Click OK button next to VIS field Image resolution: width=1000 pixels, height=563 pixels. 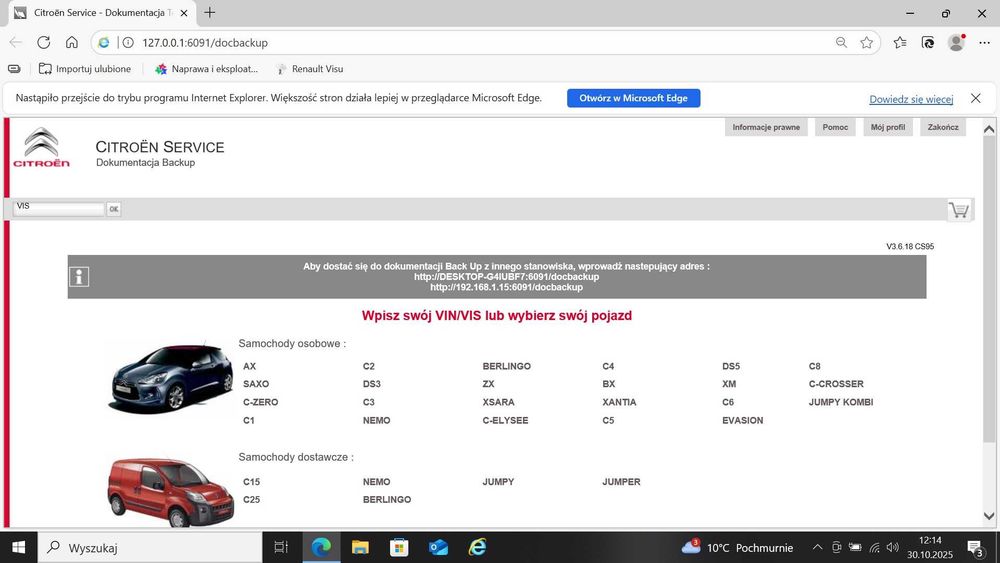click(114, 208)
